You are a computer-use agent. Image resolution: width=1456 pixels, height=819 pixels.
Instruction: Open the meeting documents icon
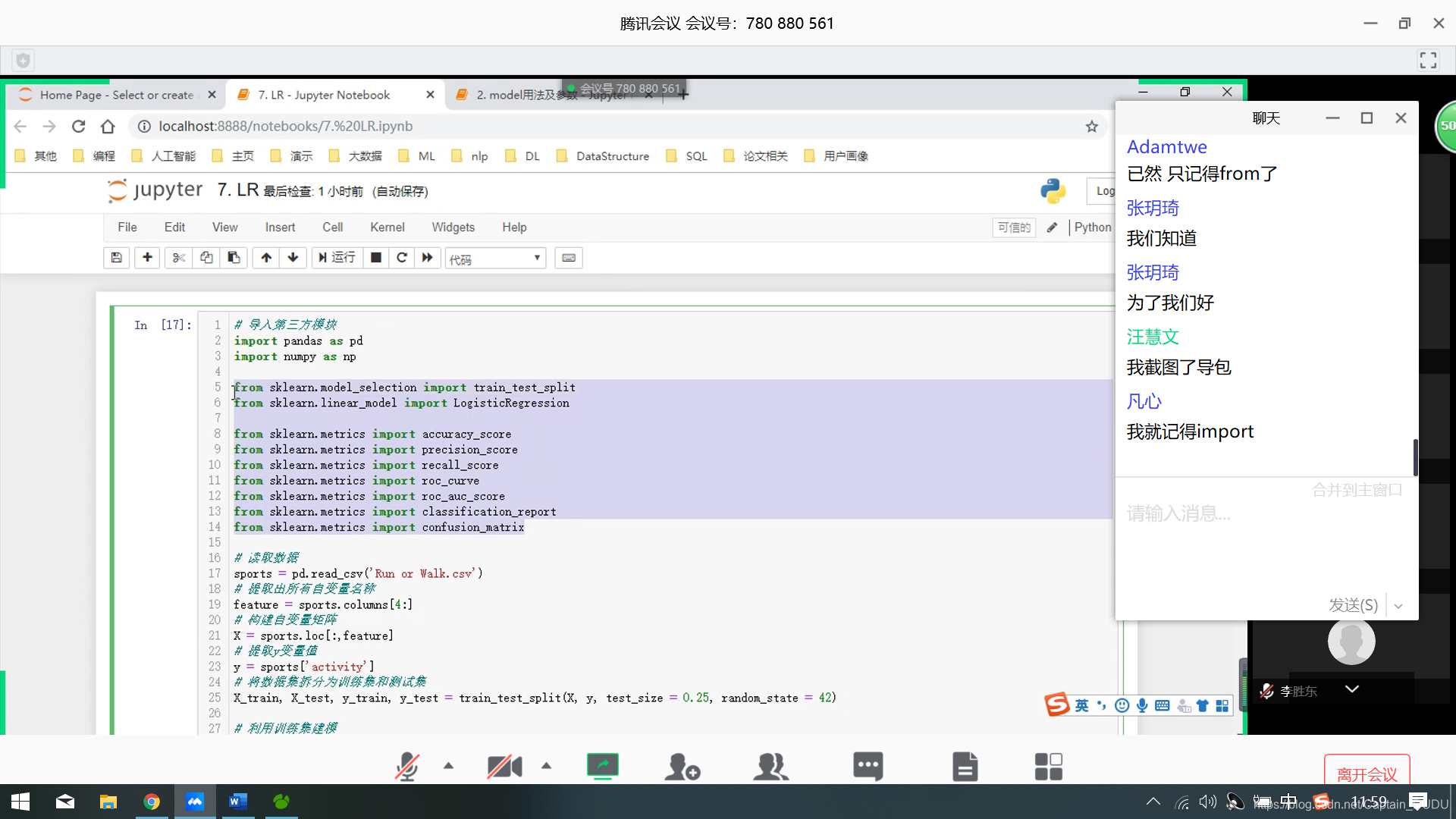(965, 766)
